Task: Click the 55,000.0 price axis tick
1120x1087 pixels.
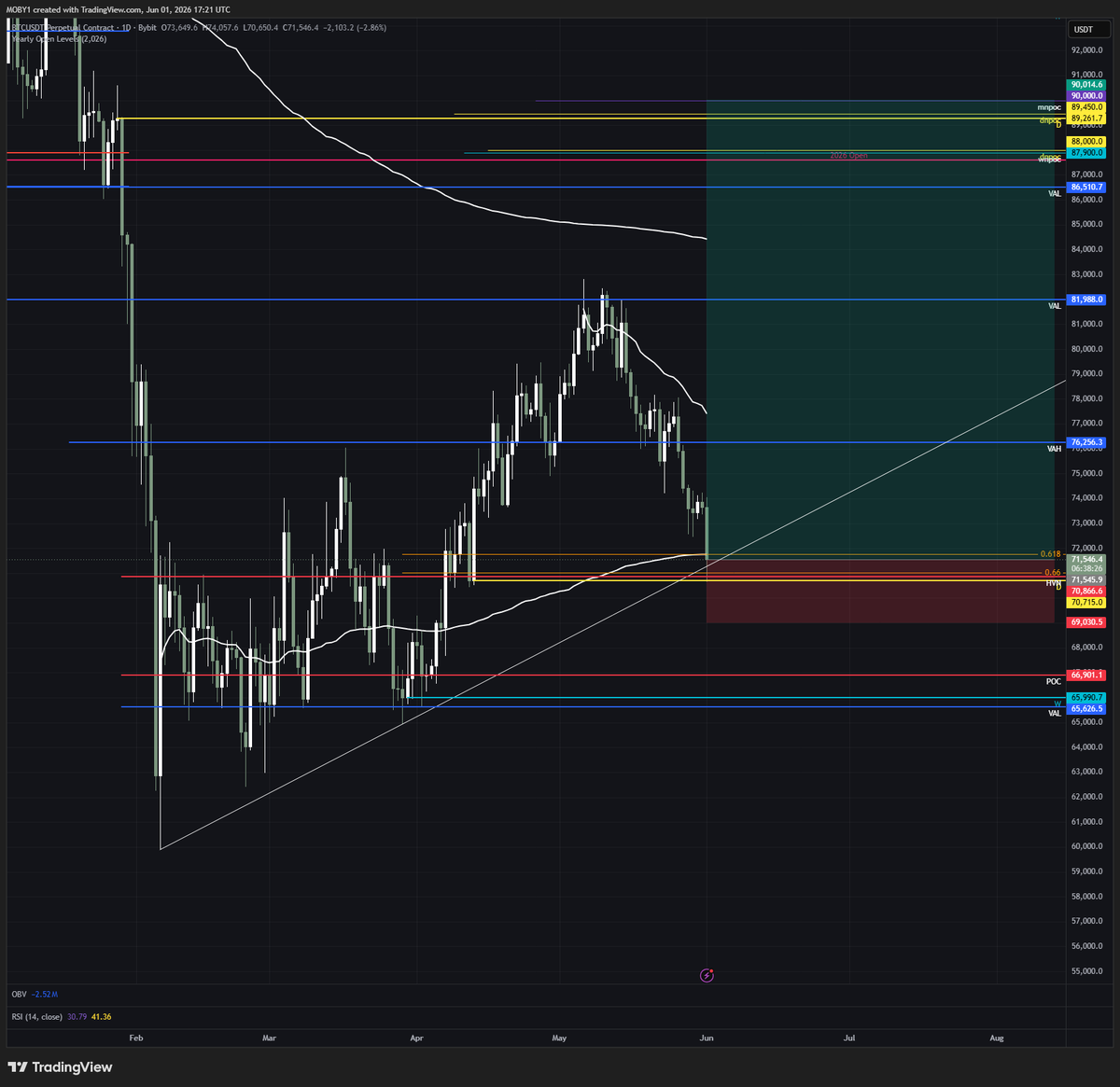Action: pos(1087,971)
